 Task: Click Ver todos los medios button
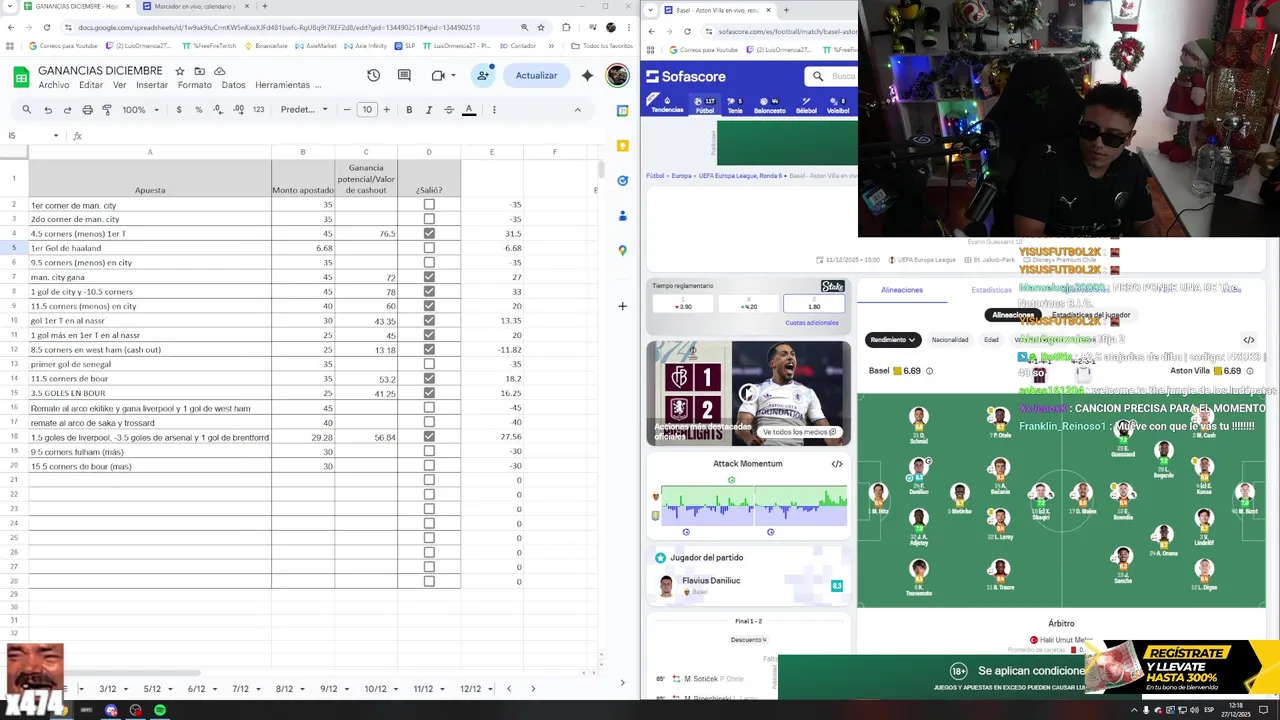(799, 432)
